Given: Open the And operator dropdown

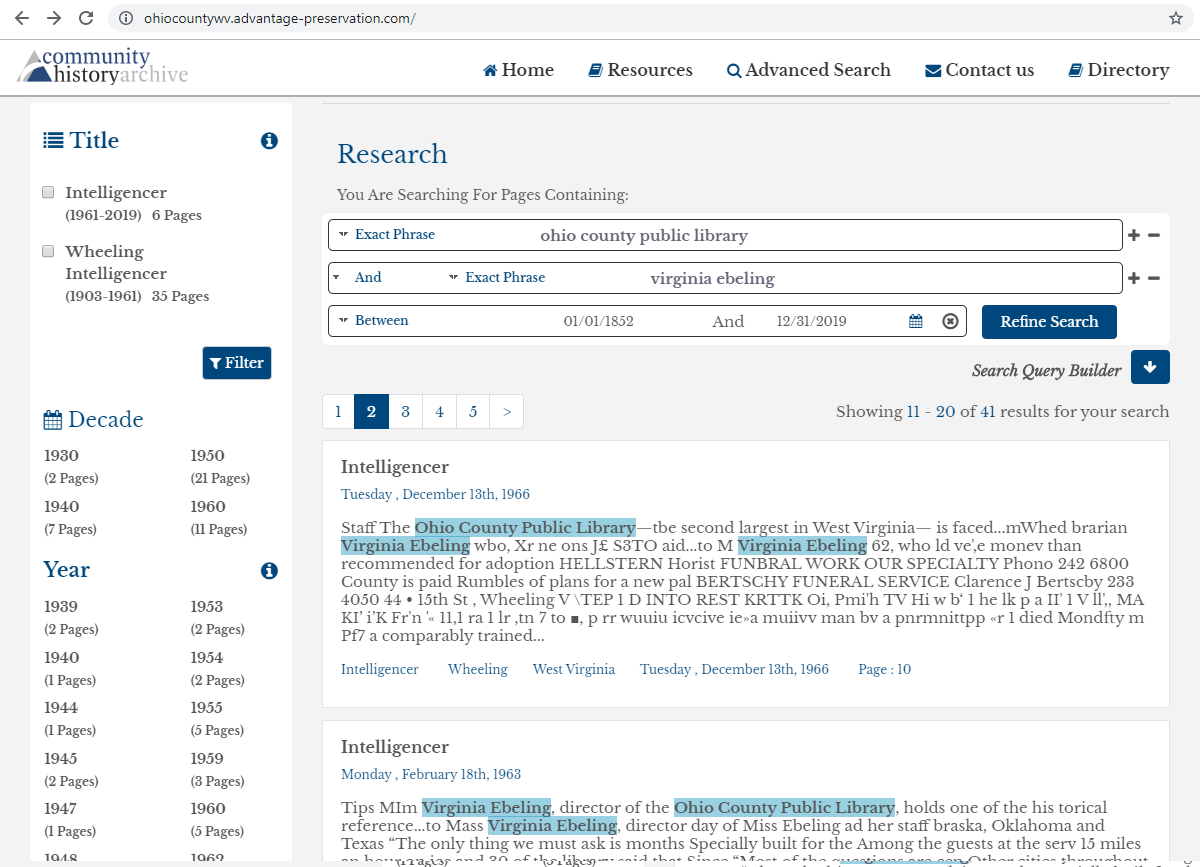Looking at the screenshot, I should point(358,277).
